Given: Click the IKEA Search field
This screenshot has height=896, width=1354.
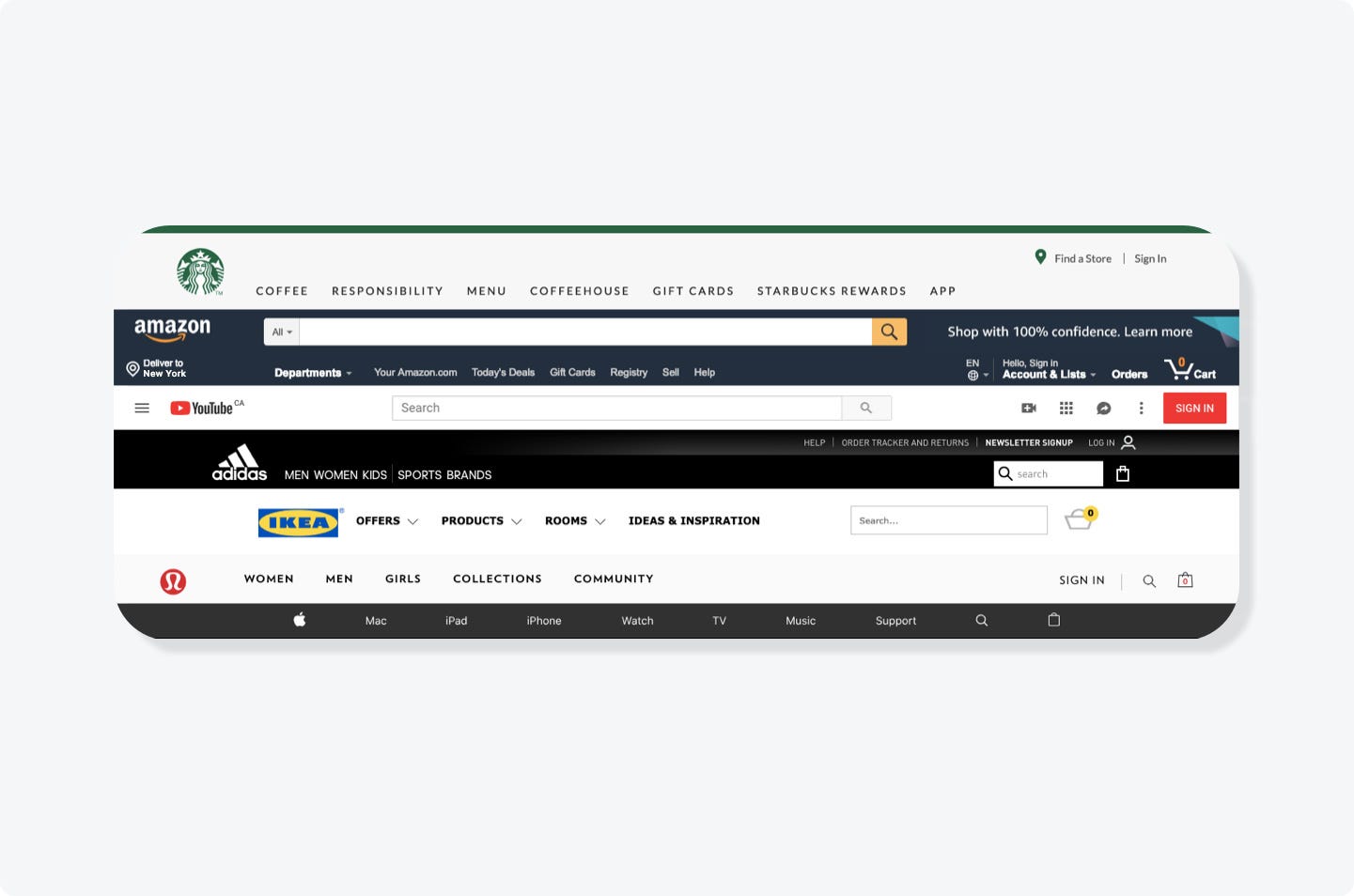Looking at the screenshot, I should click(x=949, y=520).
